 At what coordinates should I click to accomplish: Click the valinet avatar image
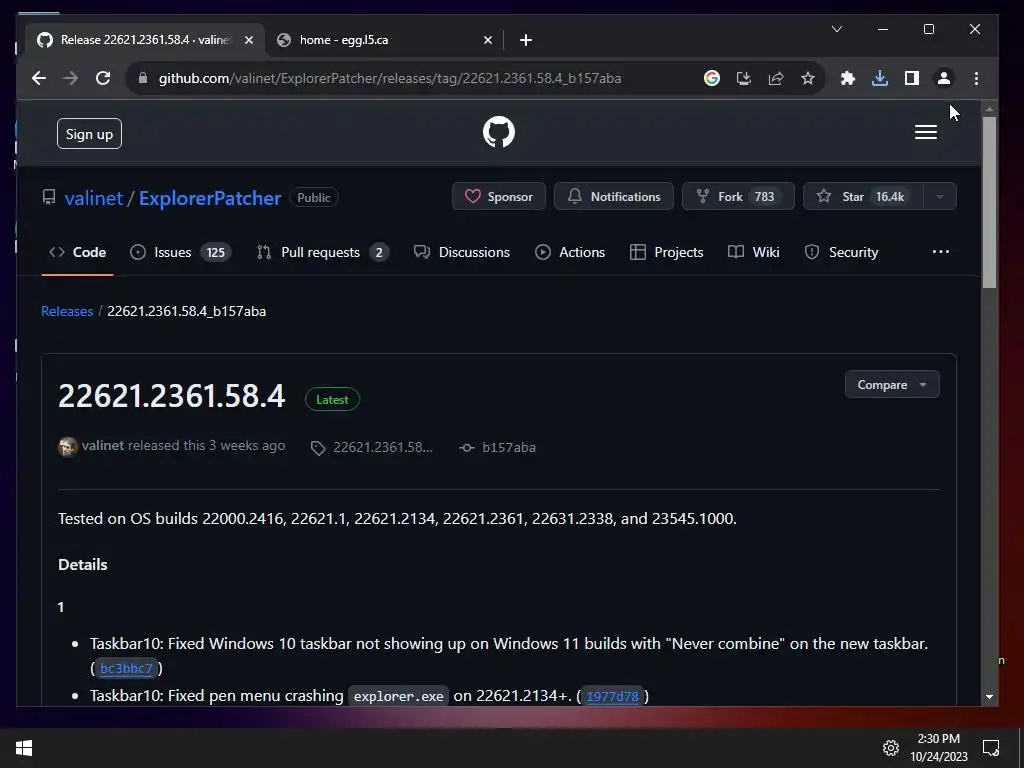click(x=68, y=447)
